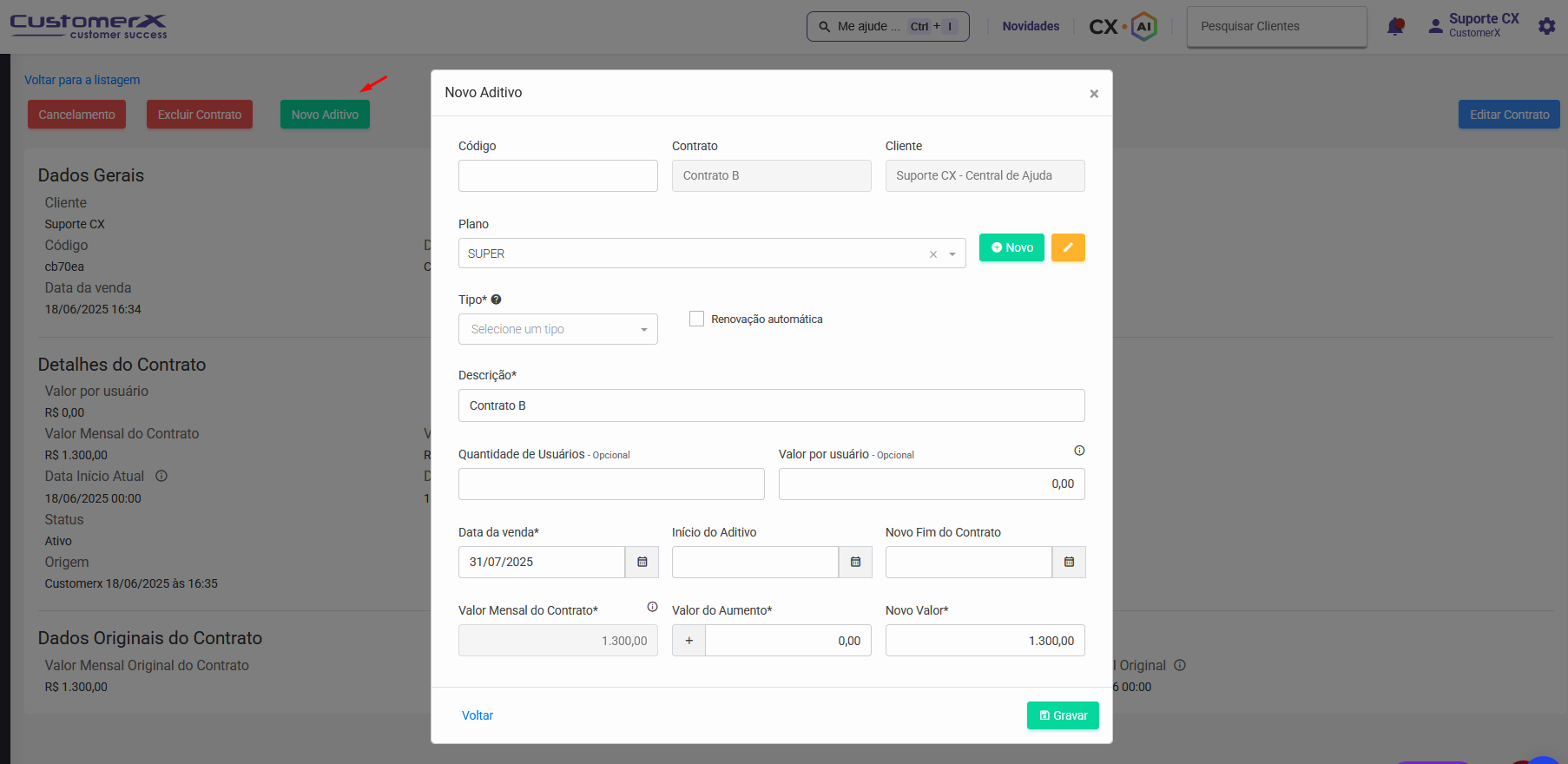
Task: Open the Início do Aditivo calendar icon
Action: [x=855, y=563]
